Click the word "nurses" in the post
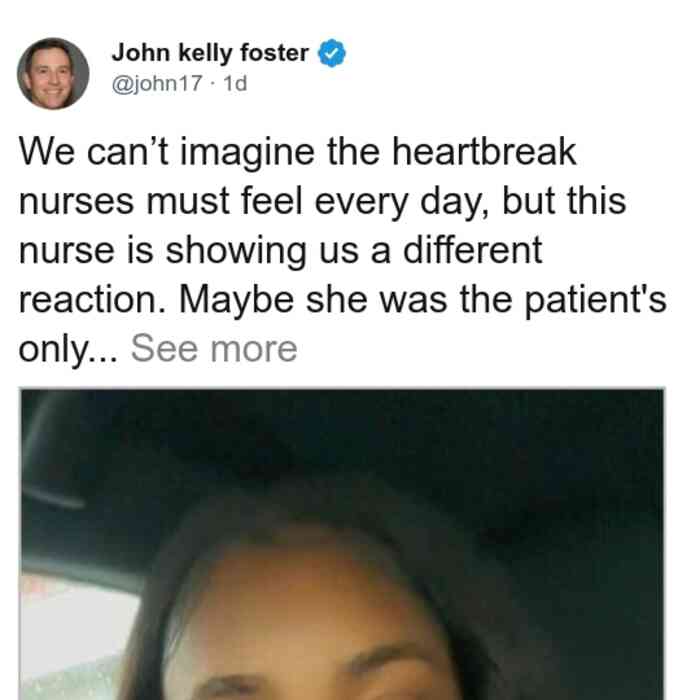The width and height of the screenshot is (700, 700). click(x=76, y=202)
